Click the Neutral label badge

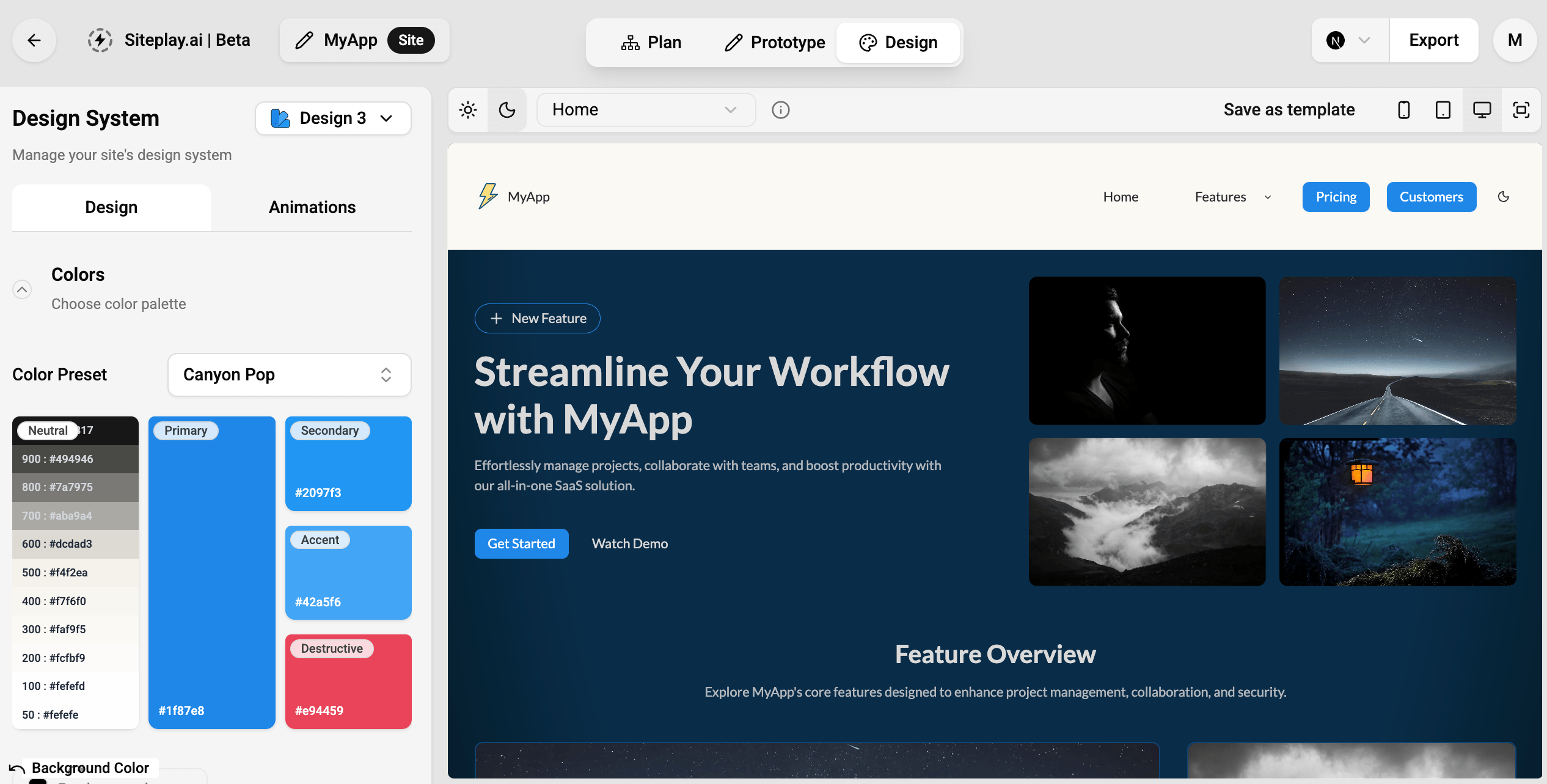pos(48,430)
